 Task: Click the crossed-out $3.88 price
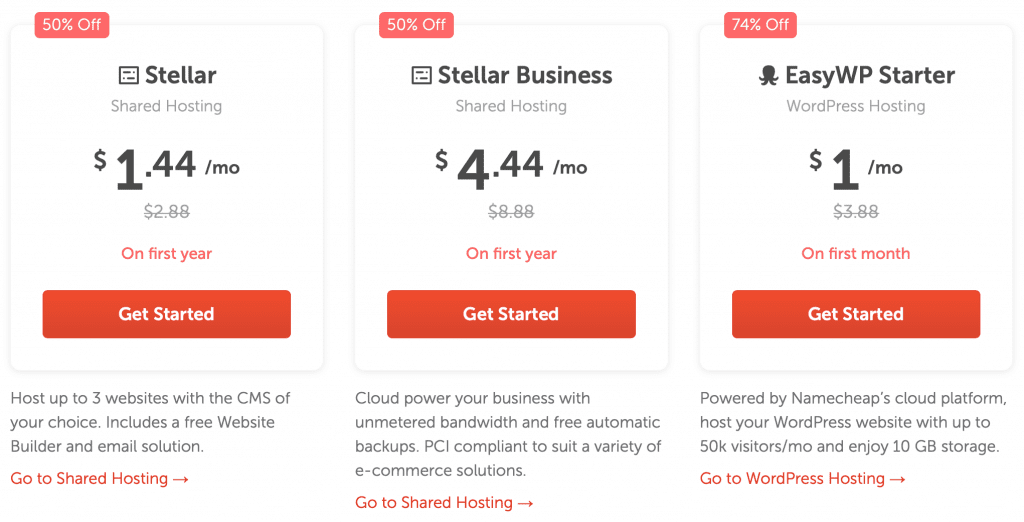click(x=856, y=212)
